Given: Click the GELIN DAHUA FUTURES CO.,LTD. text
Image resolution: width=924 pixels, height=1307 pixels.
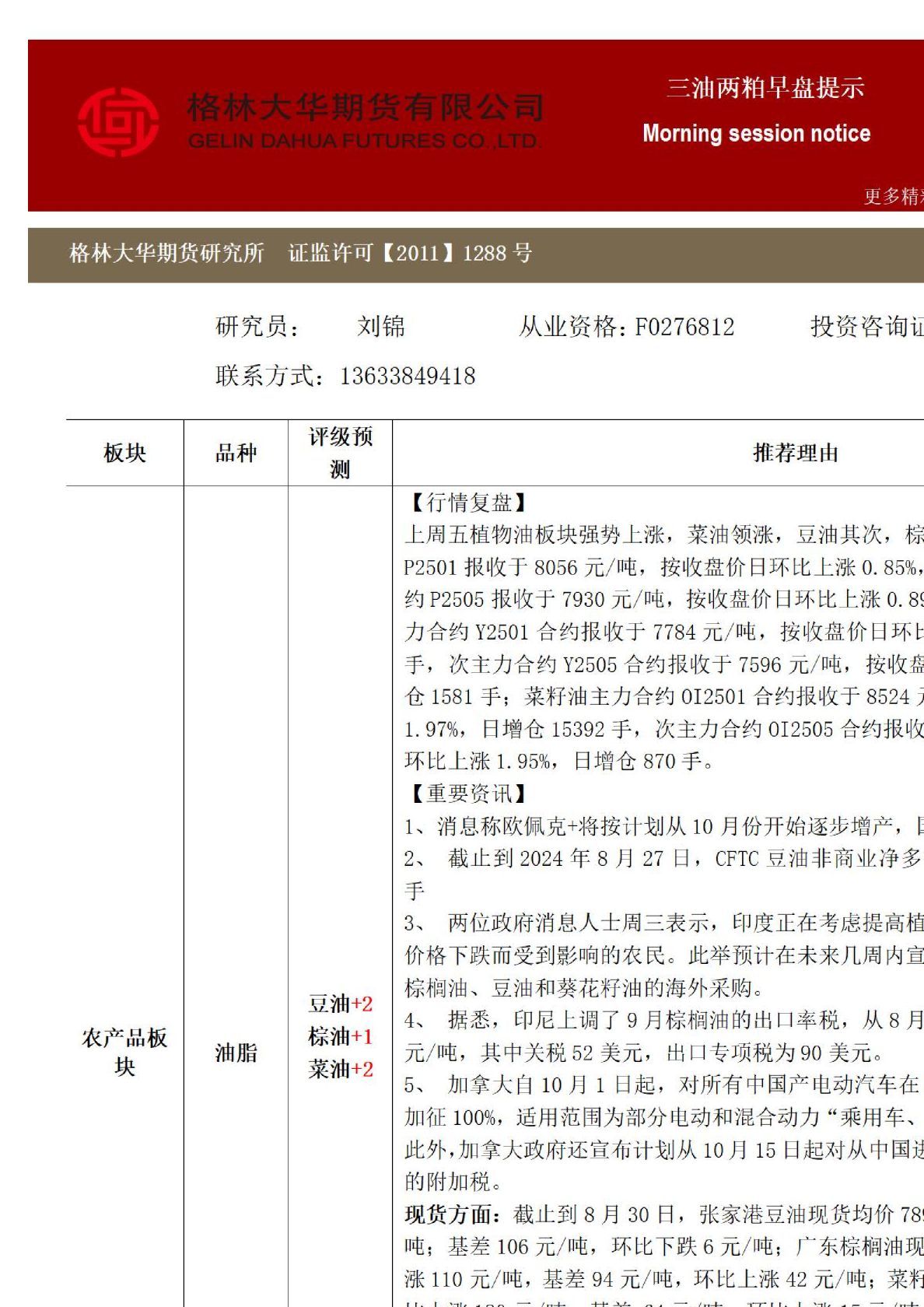Looking at the screenshot, I should pos(364,142).
